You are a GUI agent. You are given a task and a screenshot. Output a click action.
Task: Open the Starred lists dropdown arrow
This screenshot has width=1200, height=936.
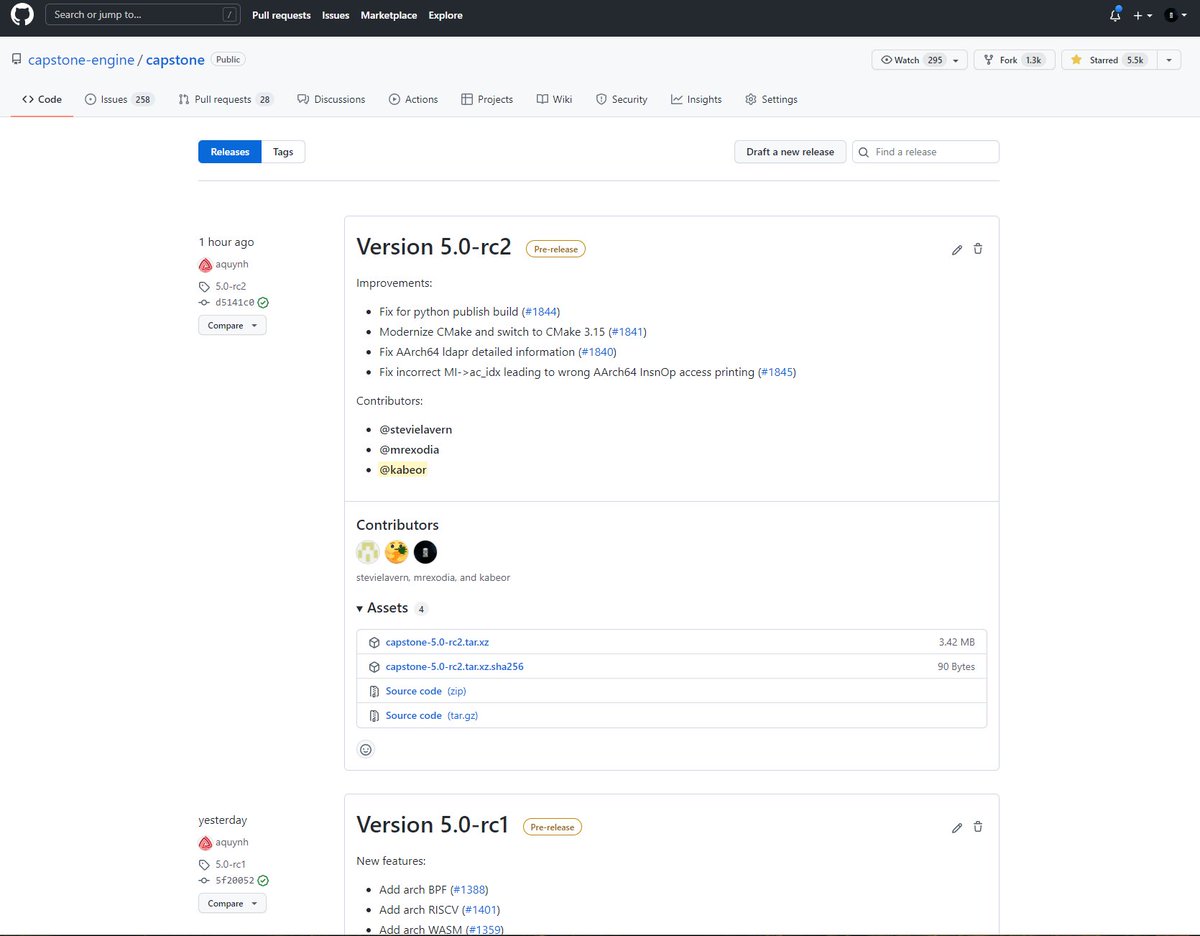1169,60
